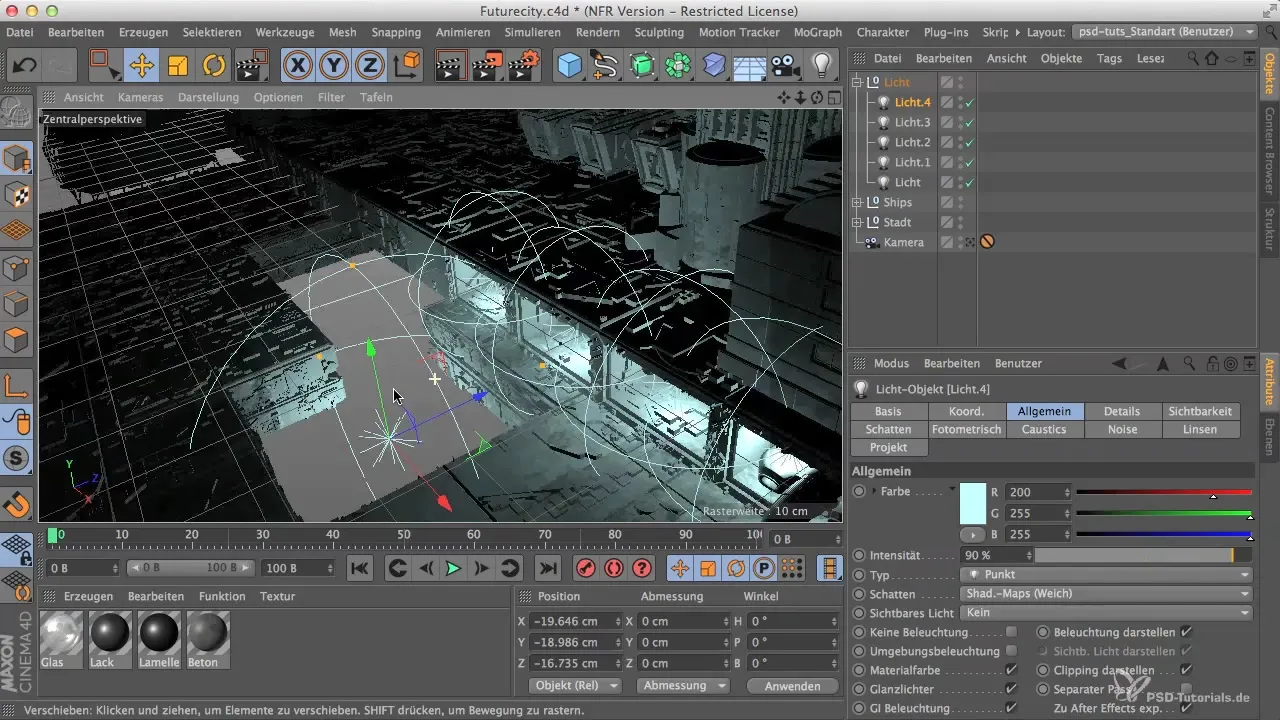This screenshot has height=720, width=1280.
Task: Add a floor/environment object
Action: pos(750,66)
